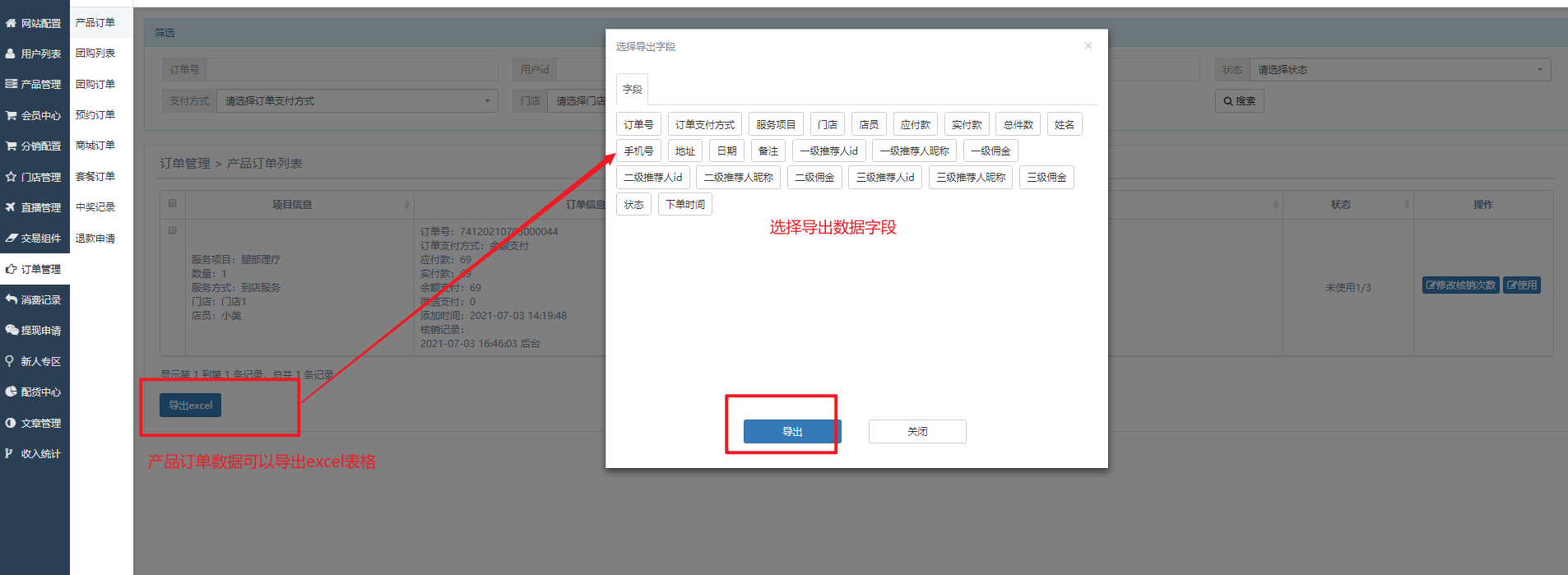1568x575 pixels.
Task: Click the pin icon beside 新人专区
Action: 10,361
